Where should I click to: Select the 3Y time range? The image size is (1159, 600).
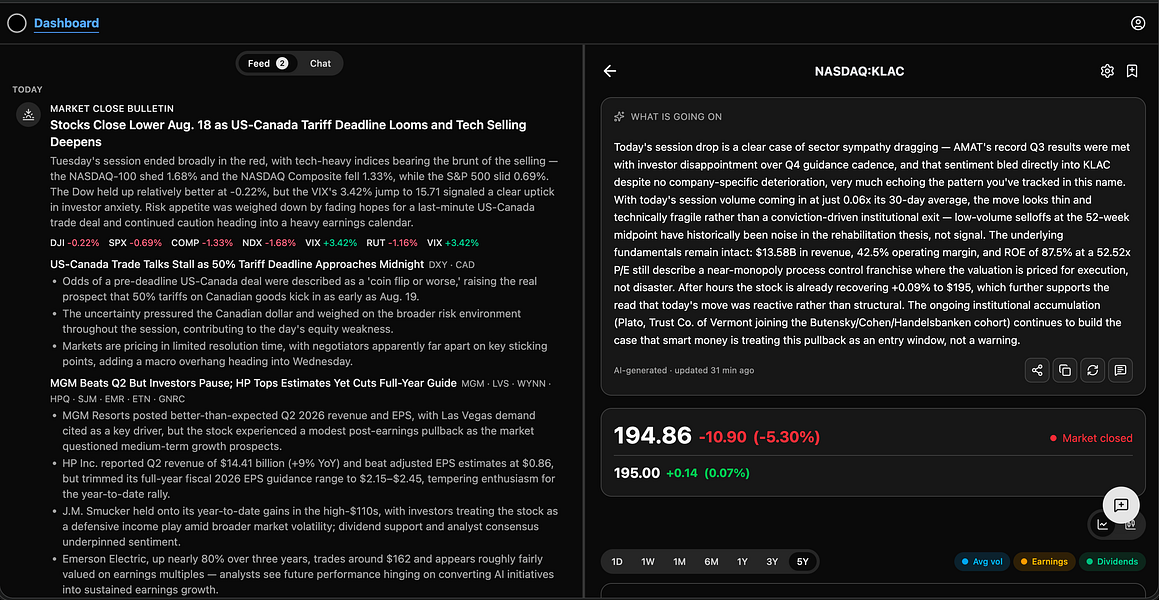(x=772, y=562)
